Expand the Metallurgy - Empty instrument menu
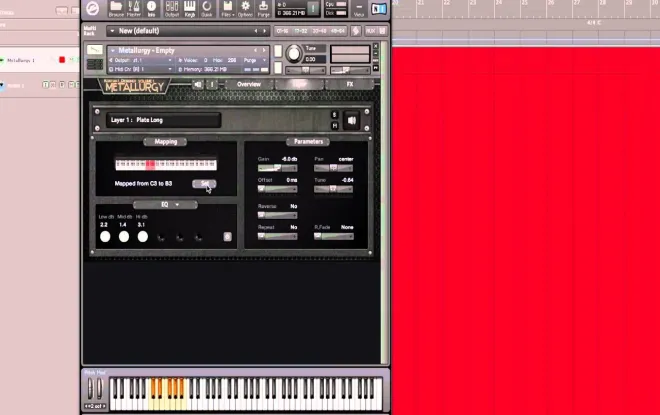The height and width of the screenshot is (415, 660). coord(113,51)
